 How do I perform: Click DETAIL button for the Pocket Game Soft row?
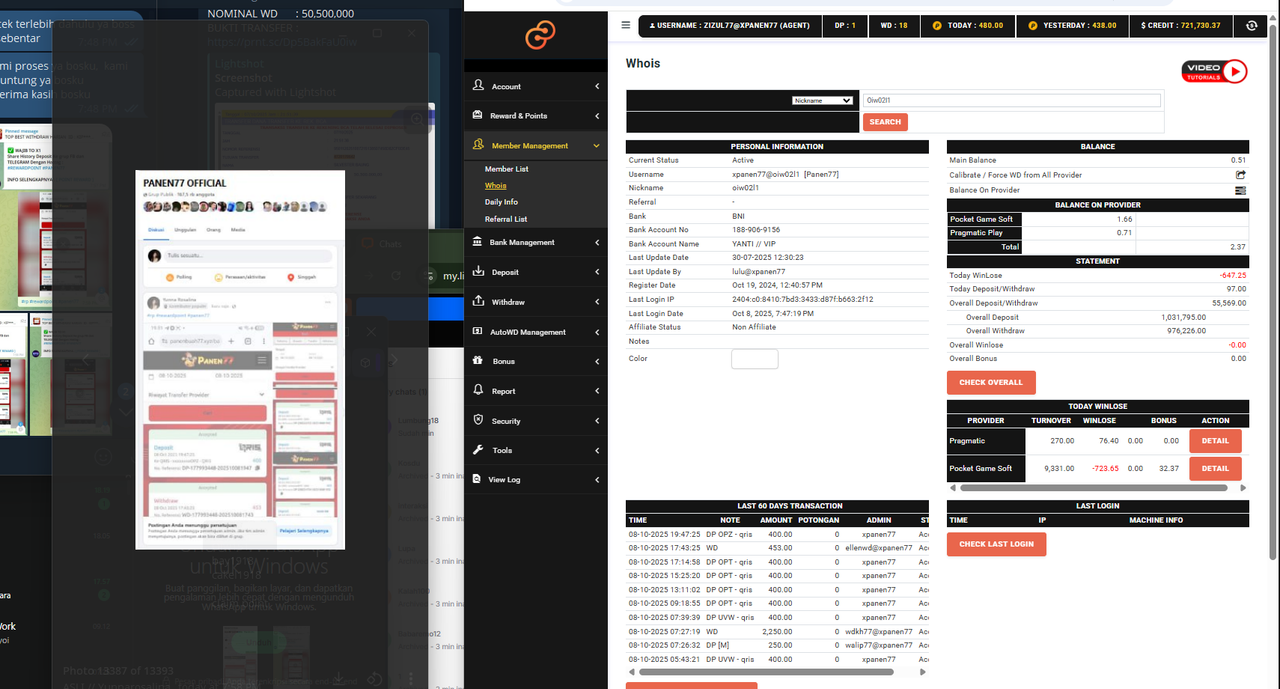coord(1215,468)
